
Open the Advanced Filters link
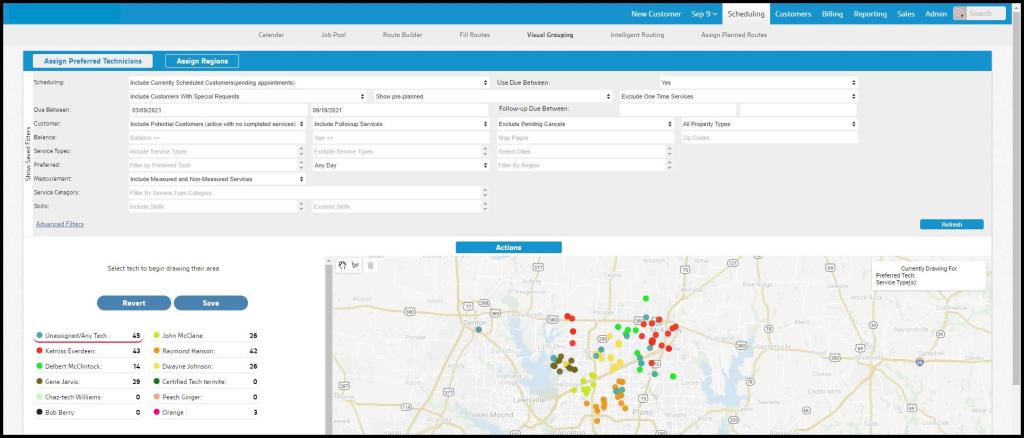coord(60,225)
